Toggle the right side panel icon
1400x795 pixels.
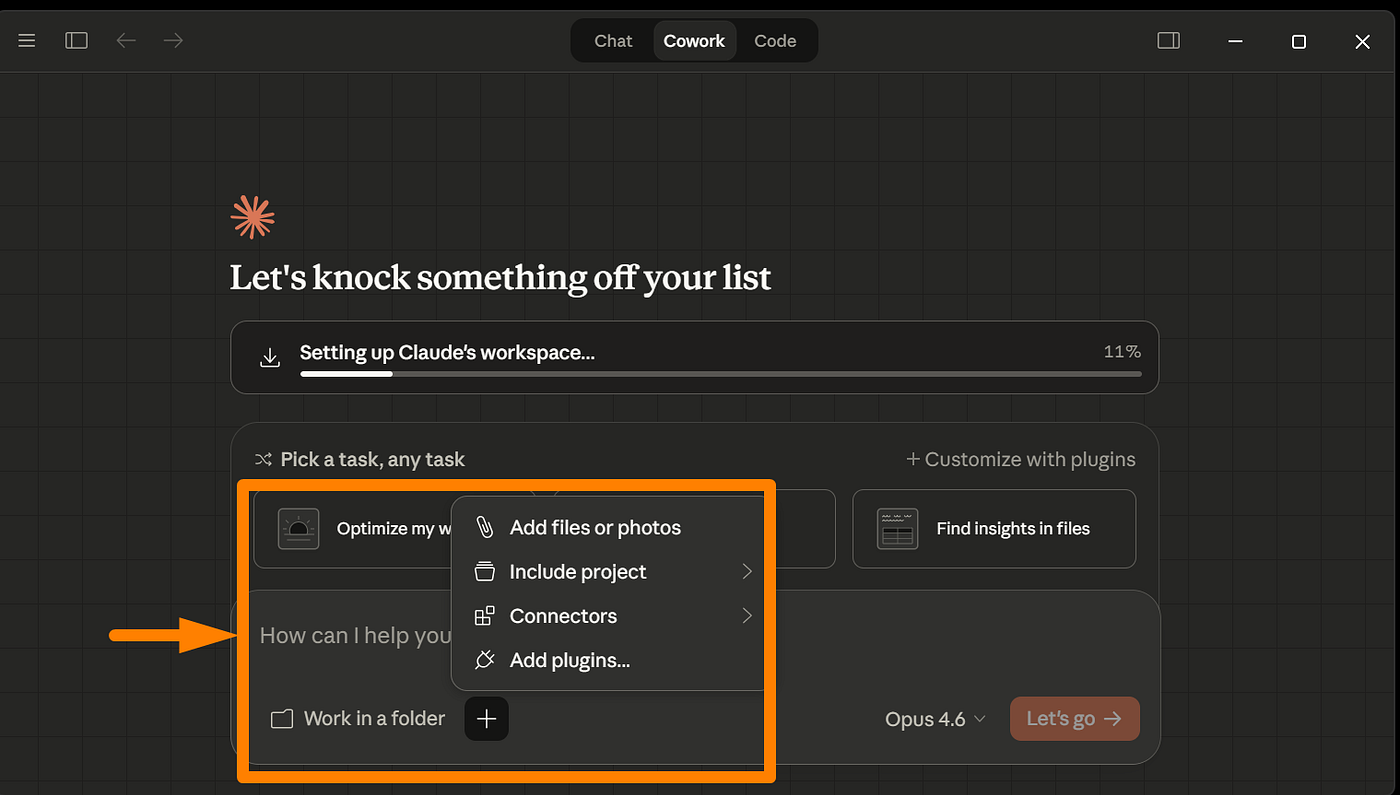point(1168,41)
